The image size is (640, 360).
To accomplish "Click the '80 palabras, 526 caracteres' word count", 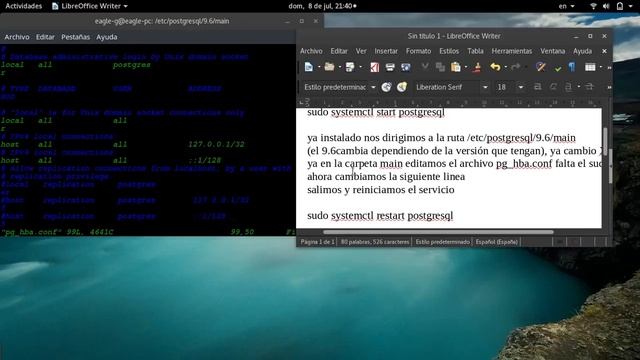I will click(x=375, y=242).
